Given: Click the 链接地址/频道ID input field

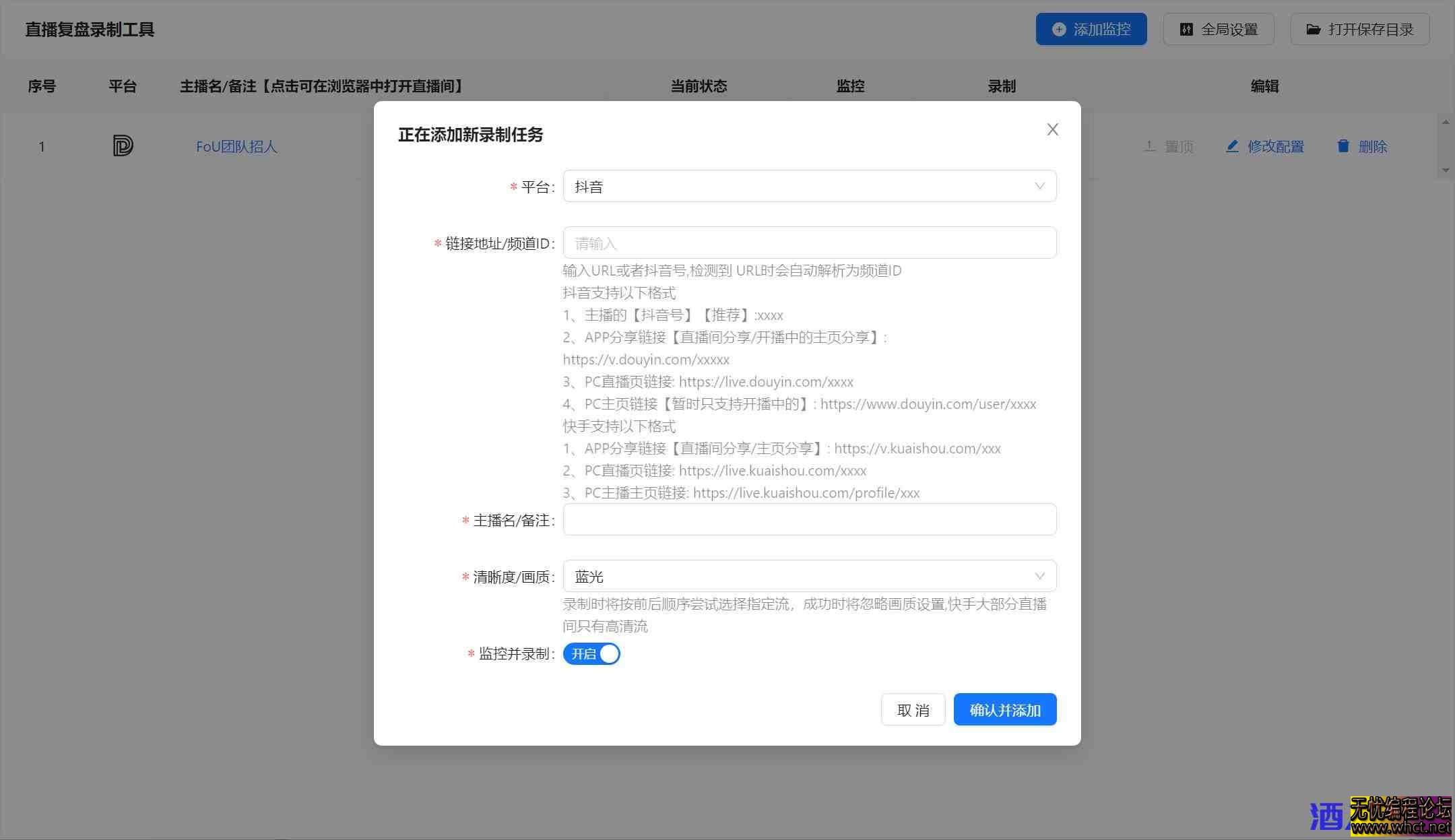Looking at the screenshot, I should coord(808,242).
